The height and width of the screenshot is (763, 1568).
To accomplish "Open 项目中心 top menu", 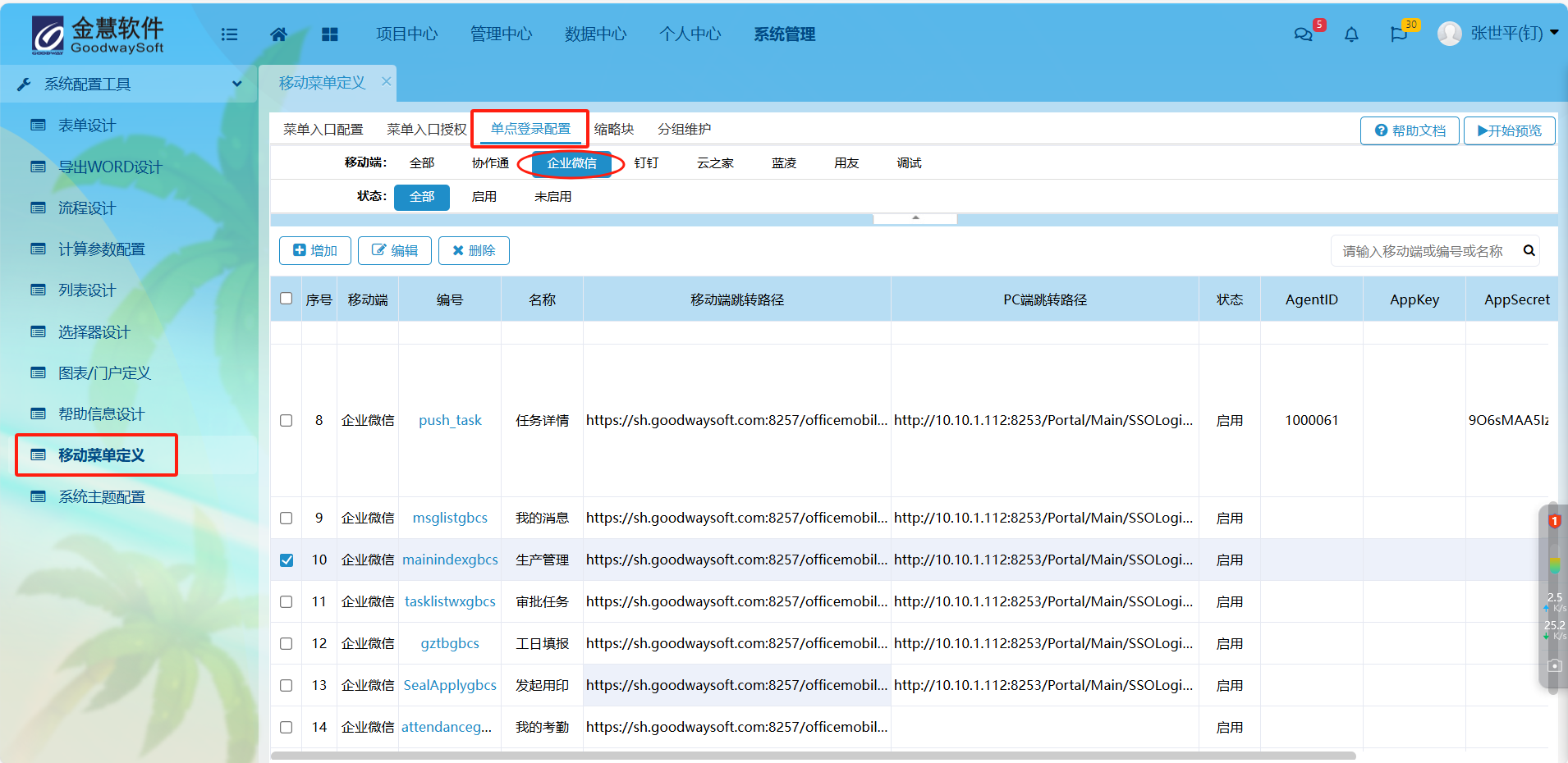I will click(406, 34).
